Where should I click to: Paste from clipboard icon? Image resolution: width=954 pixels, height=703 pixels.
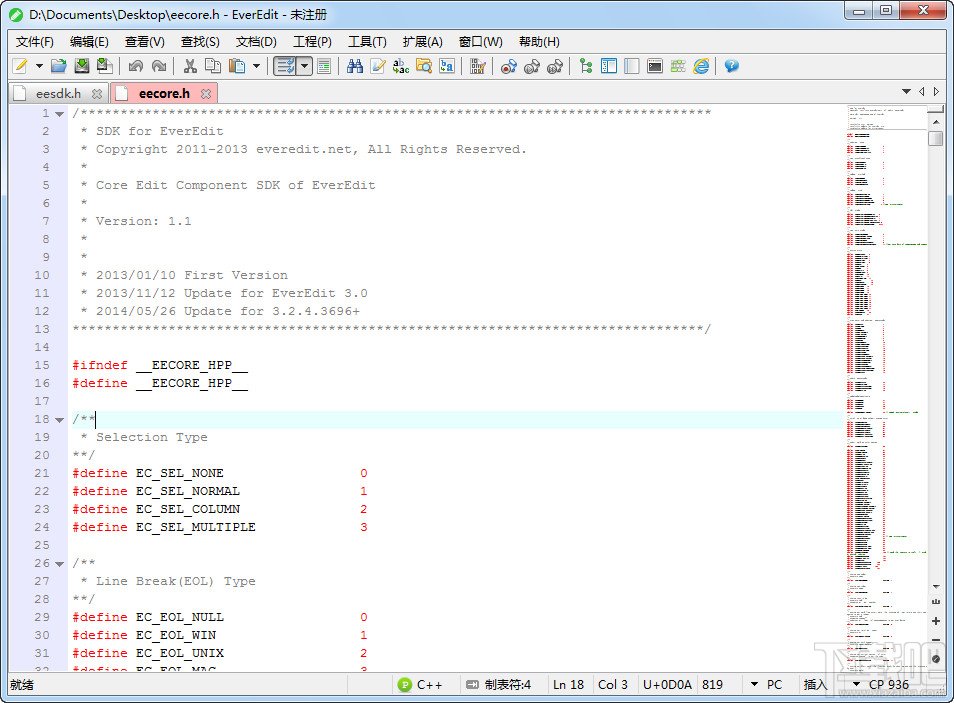click(x=237, y=66)
